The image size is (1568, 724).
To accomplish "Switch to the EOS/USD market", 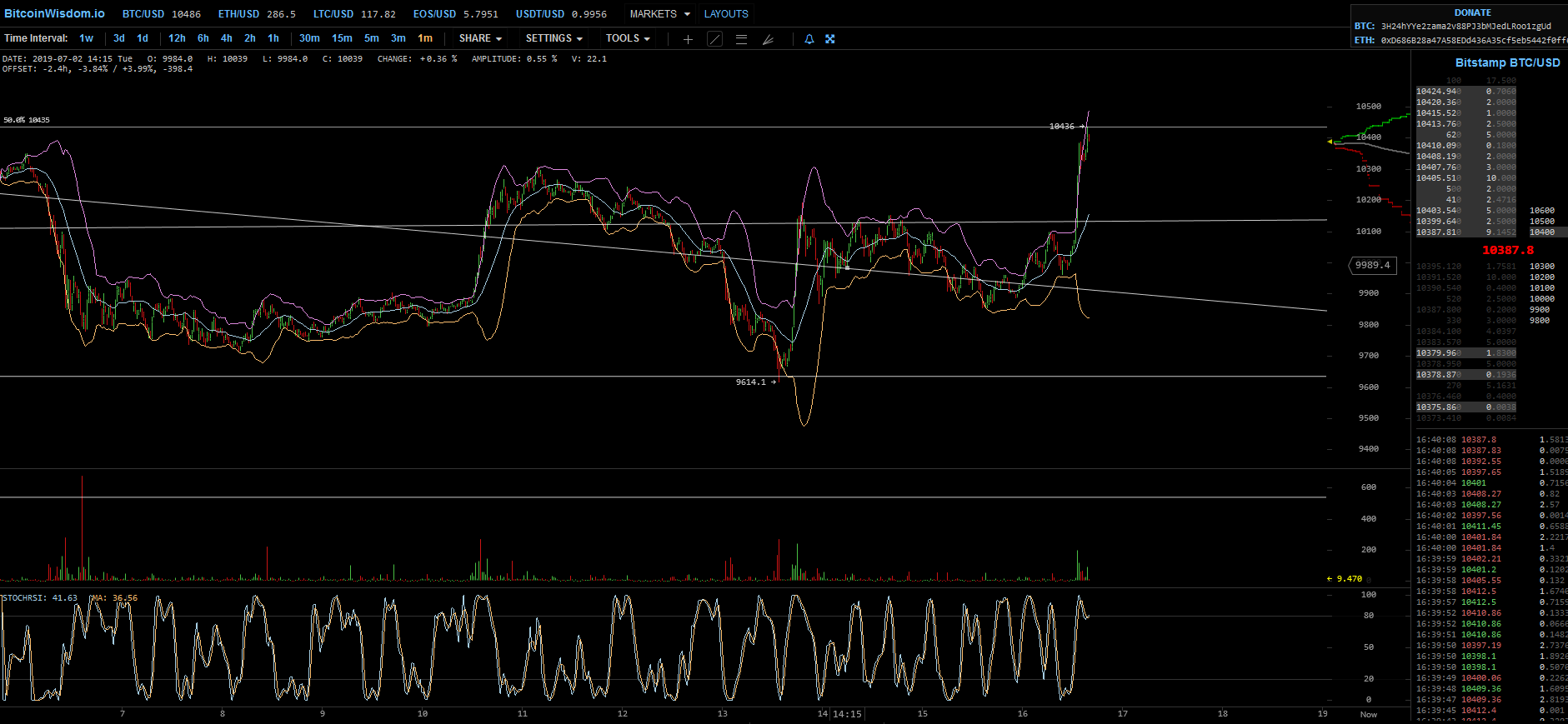I will tap(456, 14).
